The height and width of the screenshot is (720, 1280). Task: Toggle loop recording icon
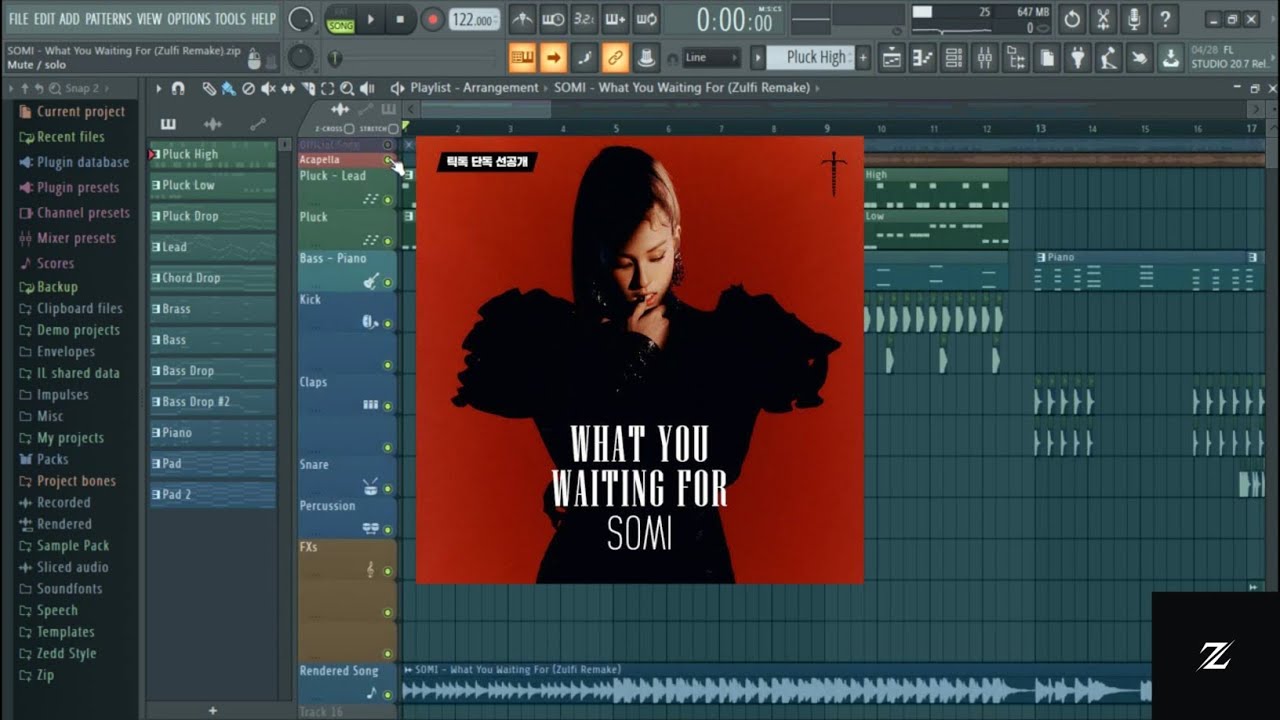[x=646, y=19]
